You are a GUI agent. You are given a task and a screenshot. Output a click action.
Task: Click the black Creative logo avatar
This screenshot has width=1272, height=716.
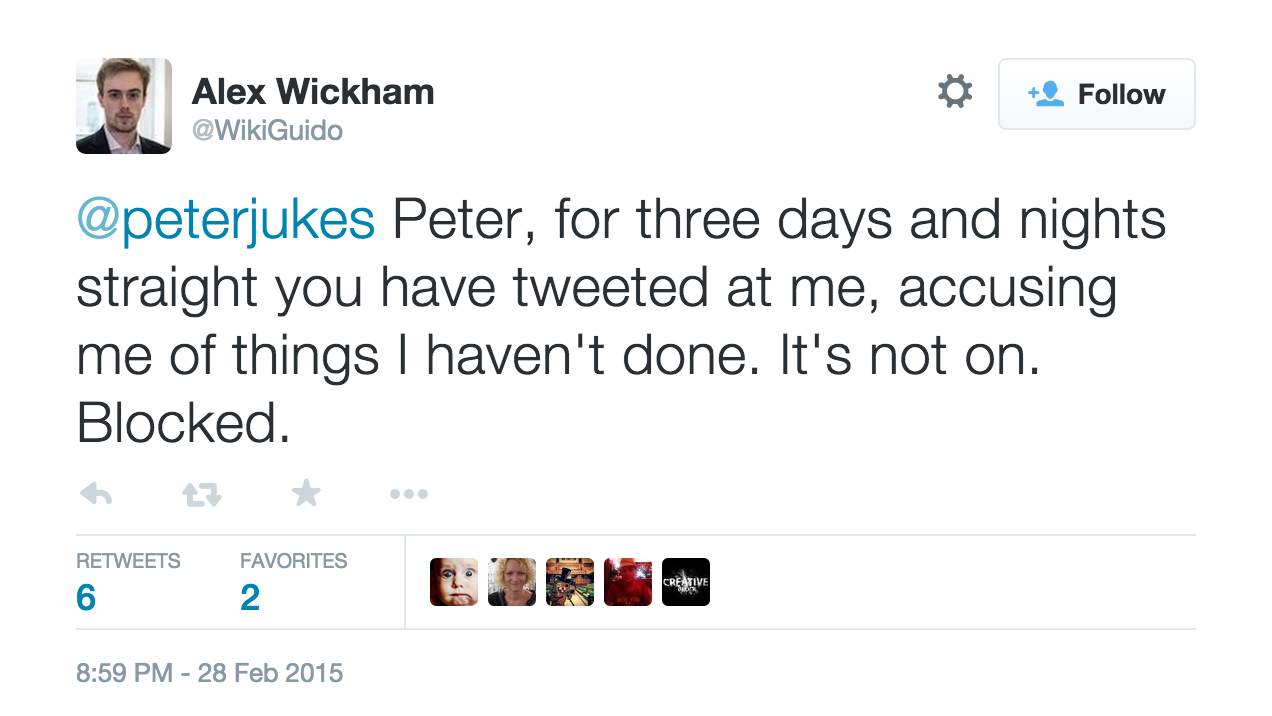pos(686,582)
